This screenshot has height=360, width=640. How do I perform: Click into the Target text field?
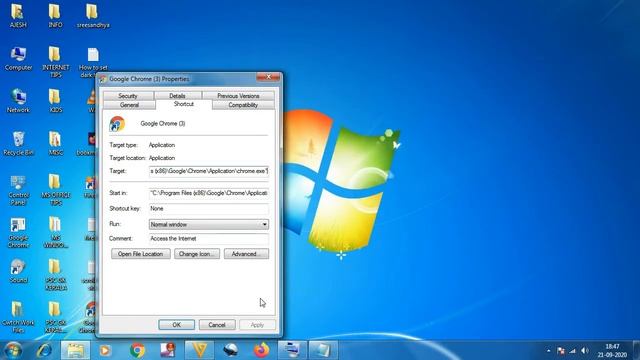pos(209,171)
